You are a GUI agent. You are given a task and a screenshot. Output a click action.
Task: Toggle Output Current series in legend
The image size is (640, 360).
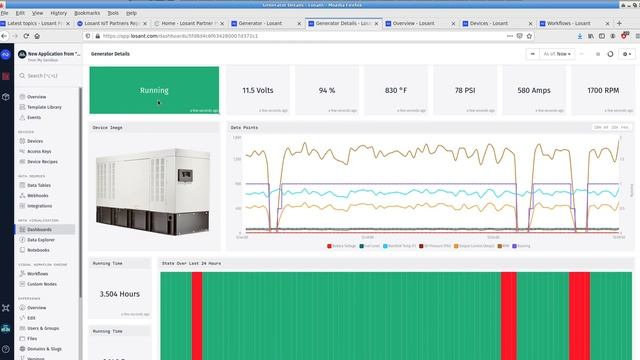(474, 246)
